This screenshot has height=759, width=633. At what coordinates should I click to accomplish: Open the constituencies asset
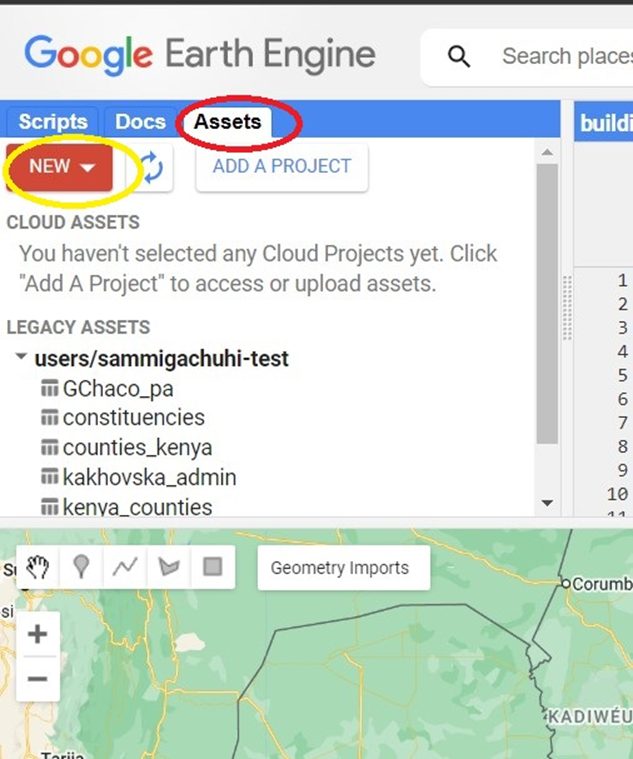(134, 418)
